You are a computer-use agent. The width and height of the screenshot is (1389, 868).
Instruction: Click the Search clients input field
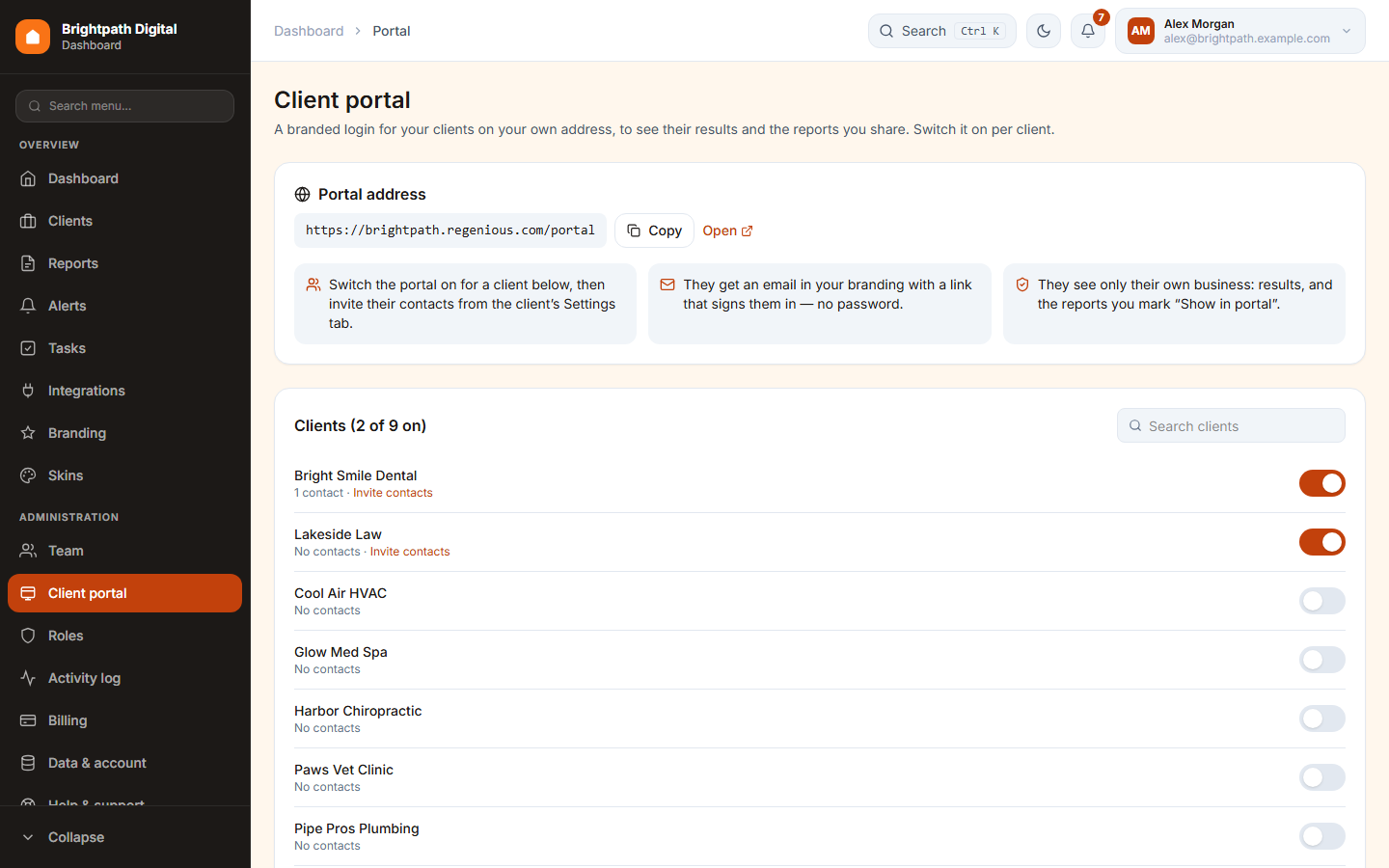pyautogui.click(x=1231, y=425)
